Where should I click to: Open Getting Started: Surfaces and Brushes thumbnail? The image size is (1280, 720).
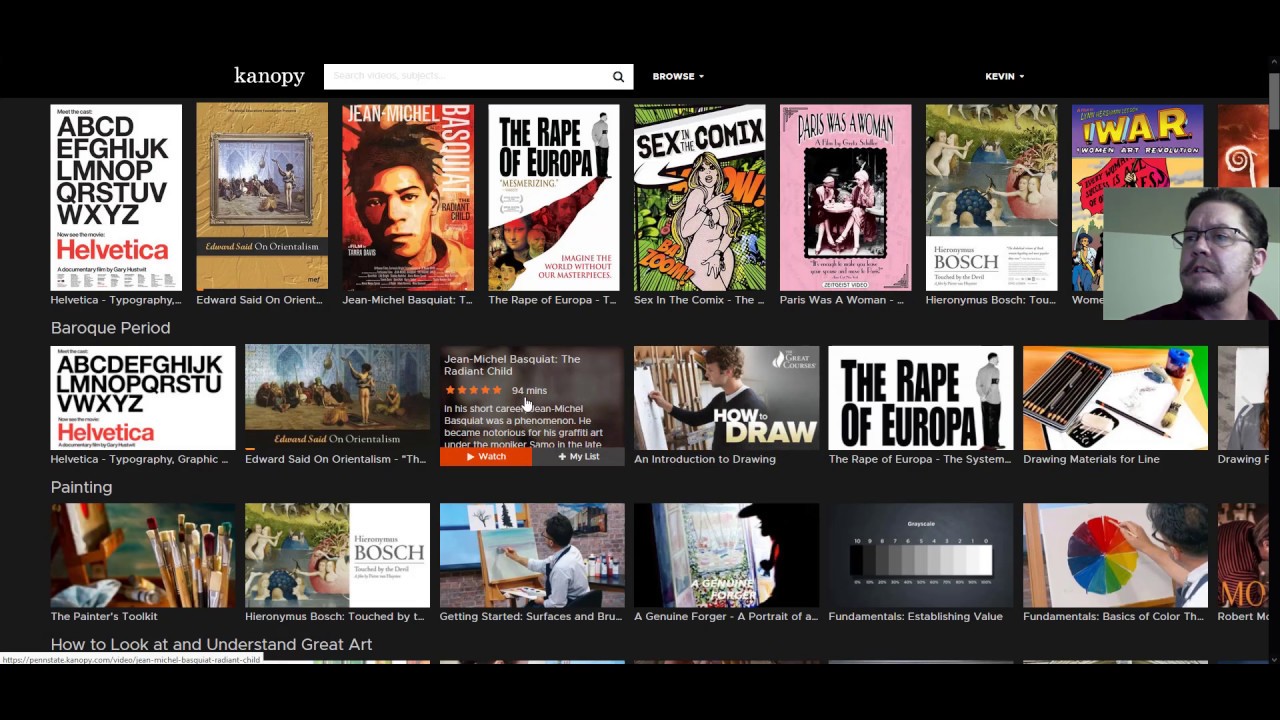(532, 555)
